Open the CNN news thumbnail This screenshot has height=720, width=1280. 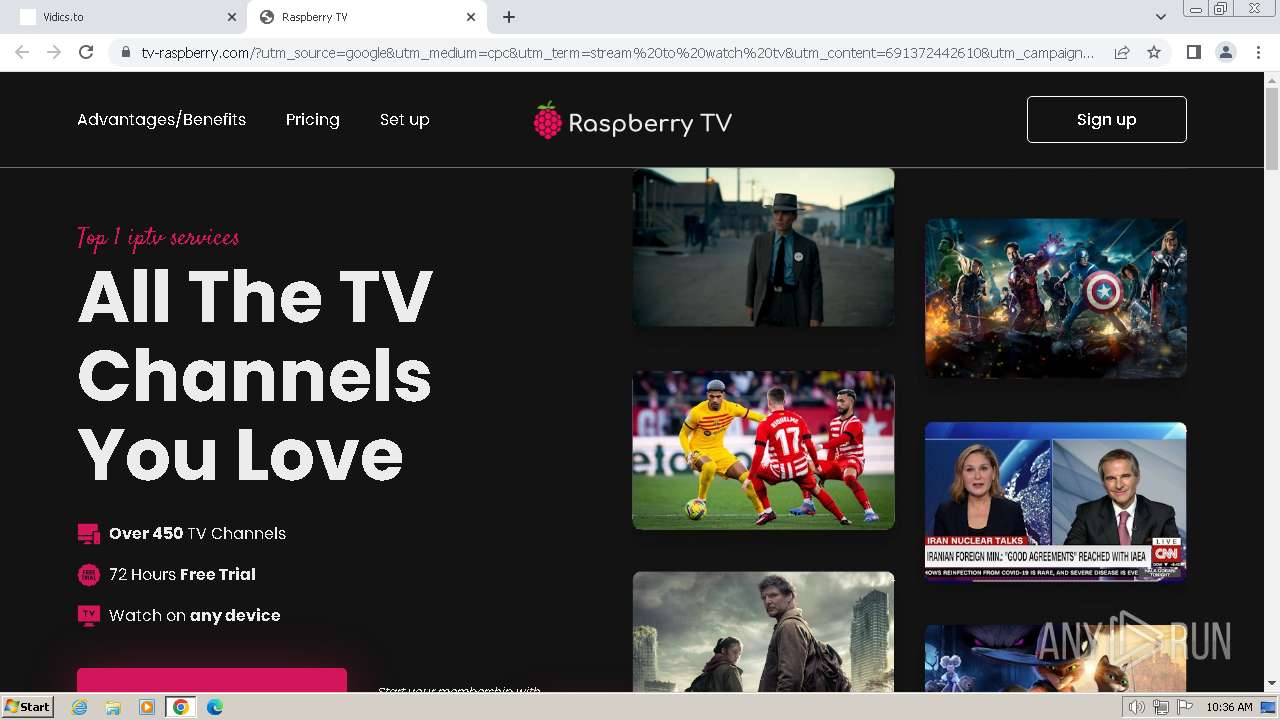click(x=1055, y=501)
